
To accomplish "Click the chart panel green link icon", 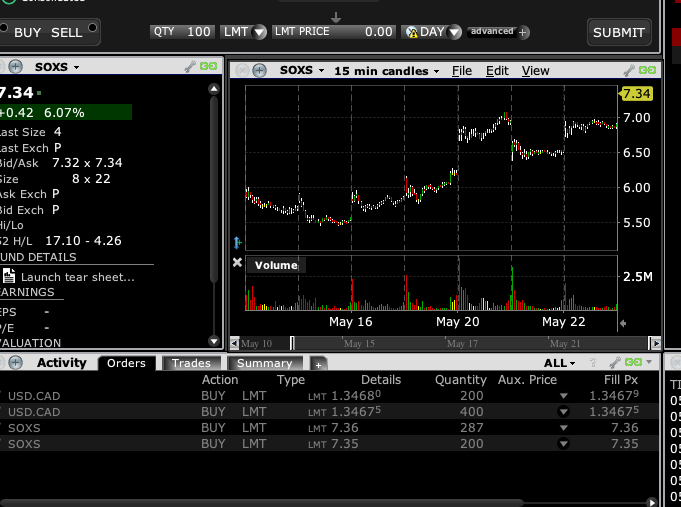I will coord(649,71).
